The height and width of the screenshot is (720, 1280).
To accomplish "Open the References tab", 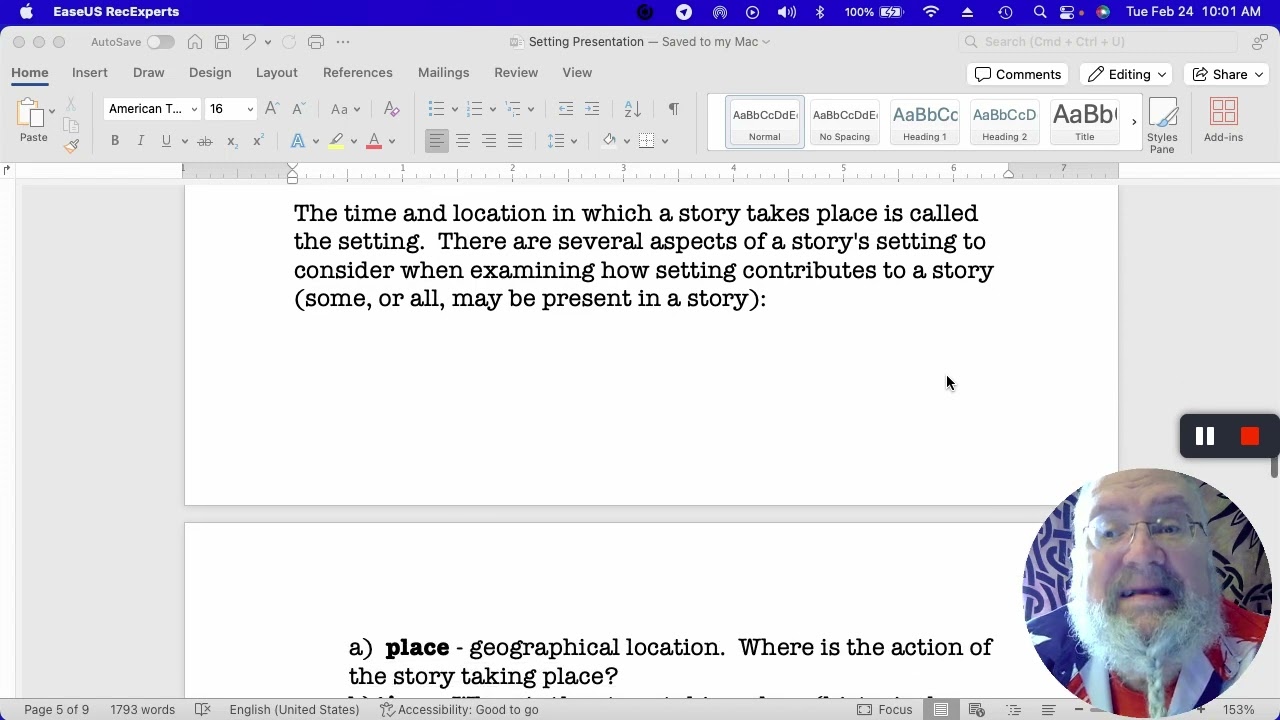I will 358,73.
